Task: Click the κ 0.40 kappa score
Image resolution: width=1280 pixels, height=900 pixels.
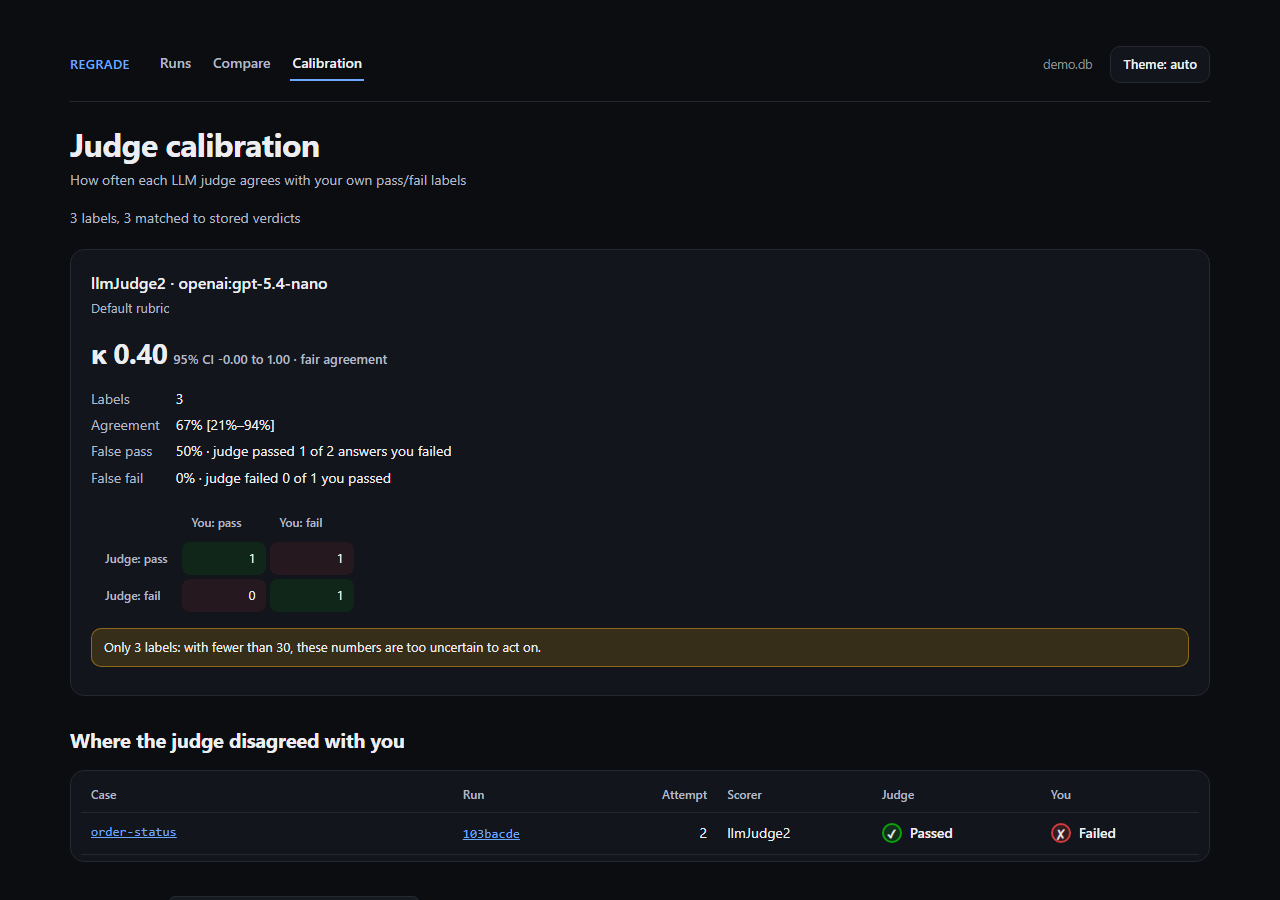Action: pos(129,354)
